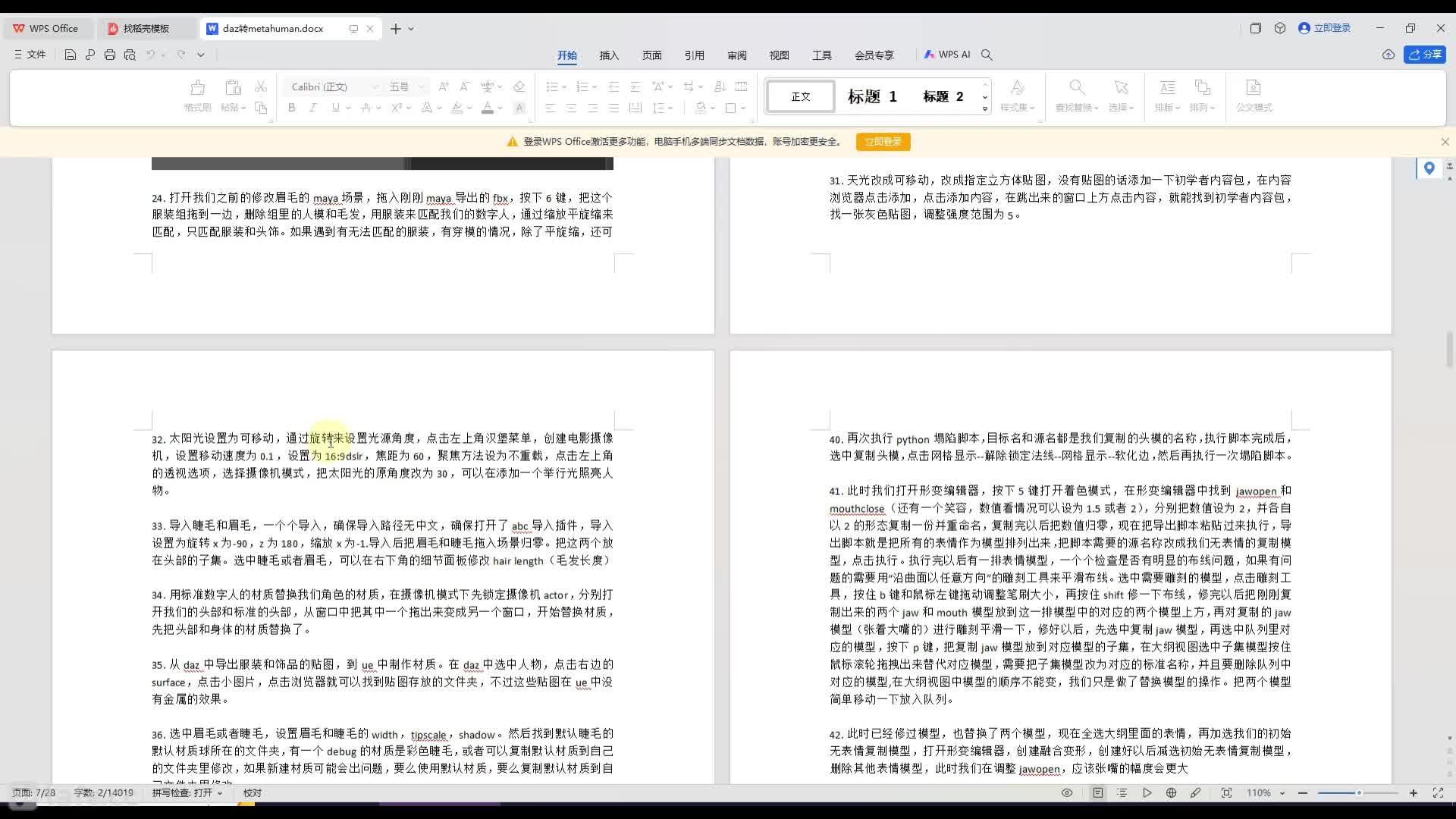Open WPS AI assistant

tap(947, 55)
